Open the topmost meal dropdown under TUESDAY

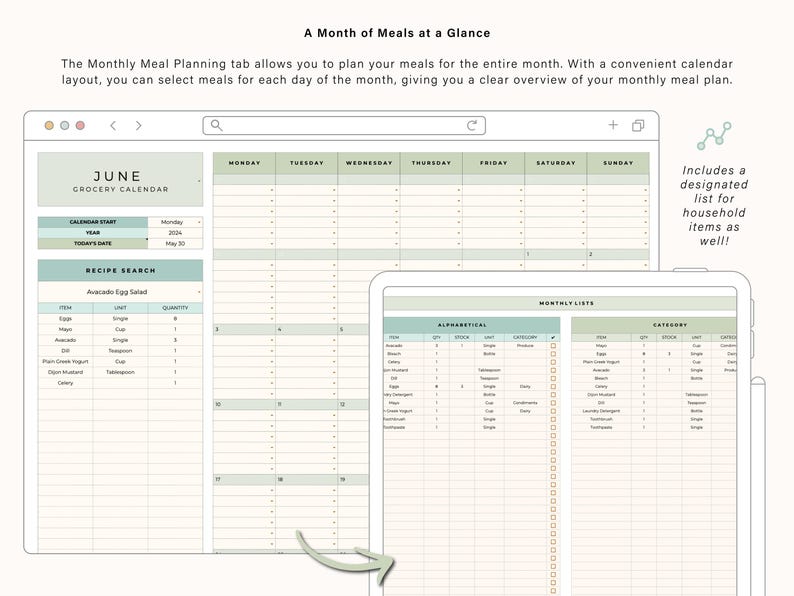tap(334, 190)
